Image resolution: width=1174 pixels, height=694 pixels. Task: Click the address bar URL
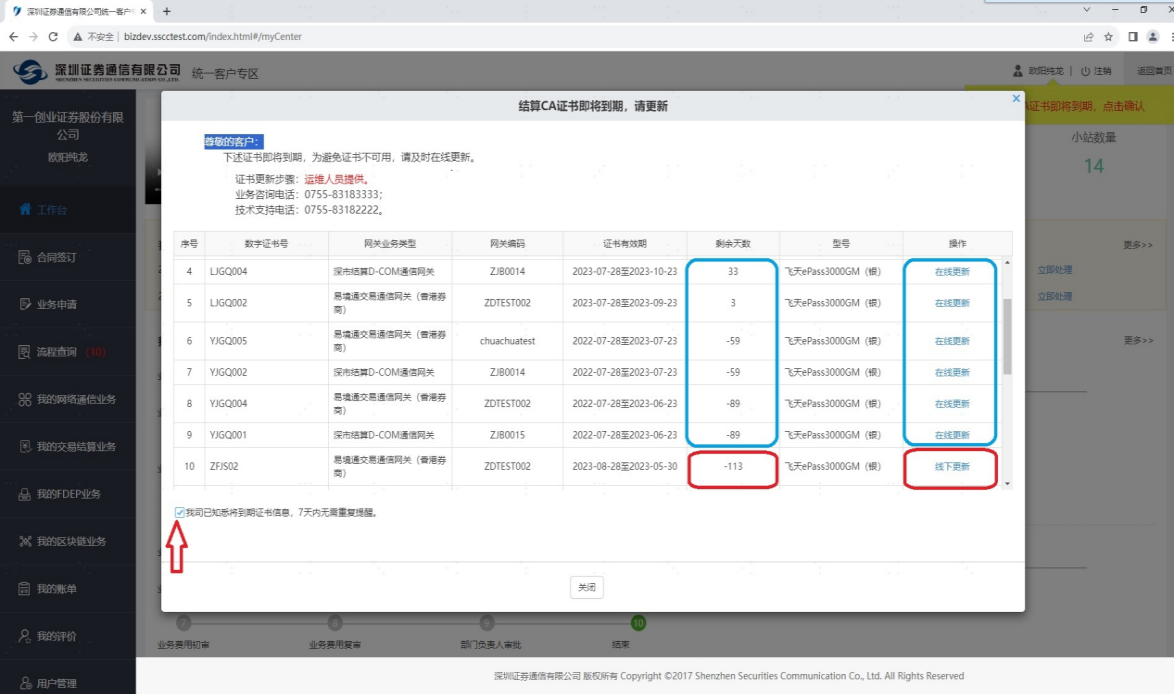click(x=213, y=37)
